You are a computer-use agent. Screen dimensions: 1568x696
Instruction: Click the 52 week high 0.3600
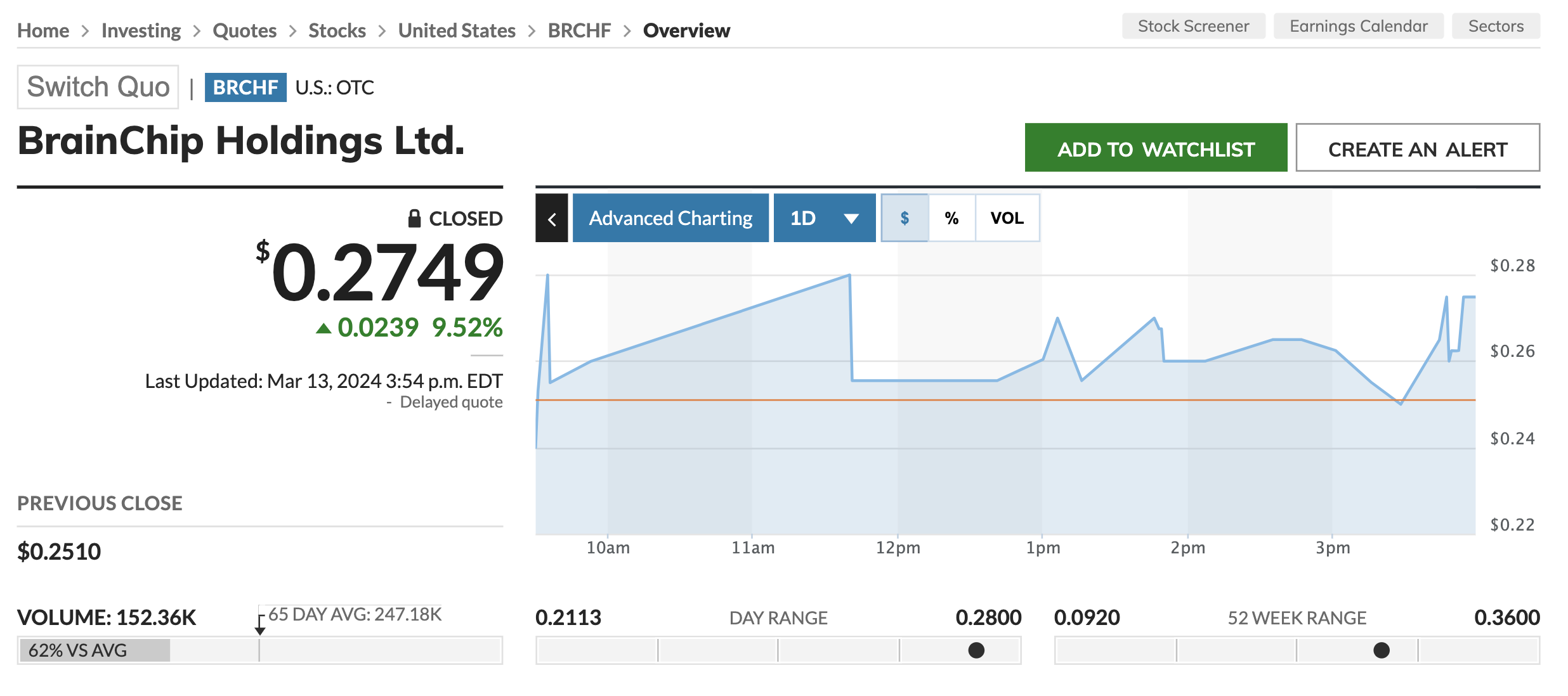pos(1507,617)
